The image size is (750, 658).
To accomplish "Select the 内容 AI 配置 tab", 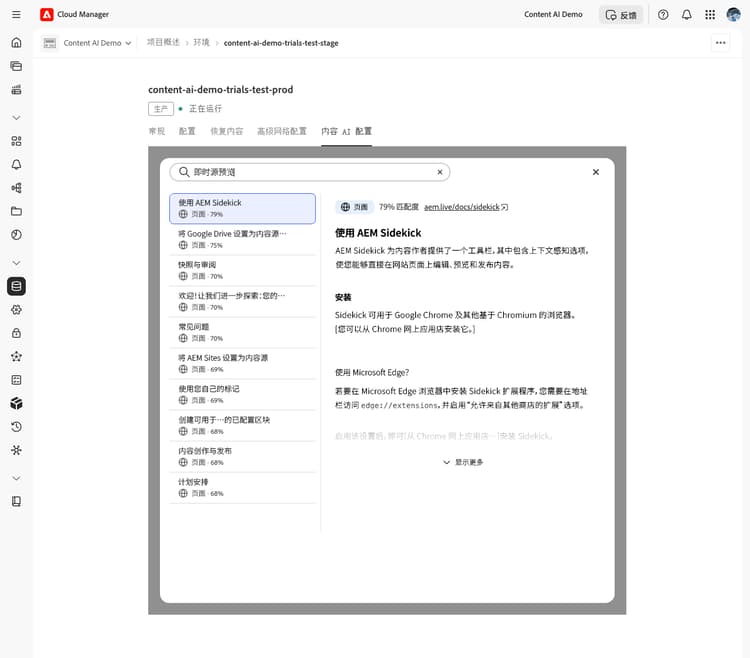I will 346,132.
